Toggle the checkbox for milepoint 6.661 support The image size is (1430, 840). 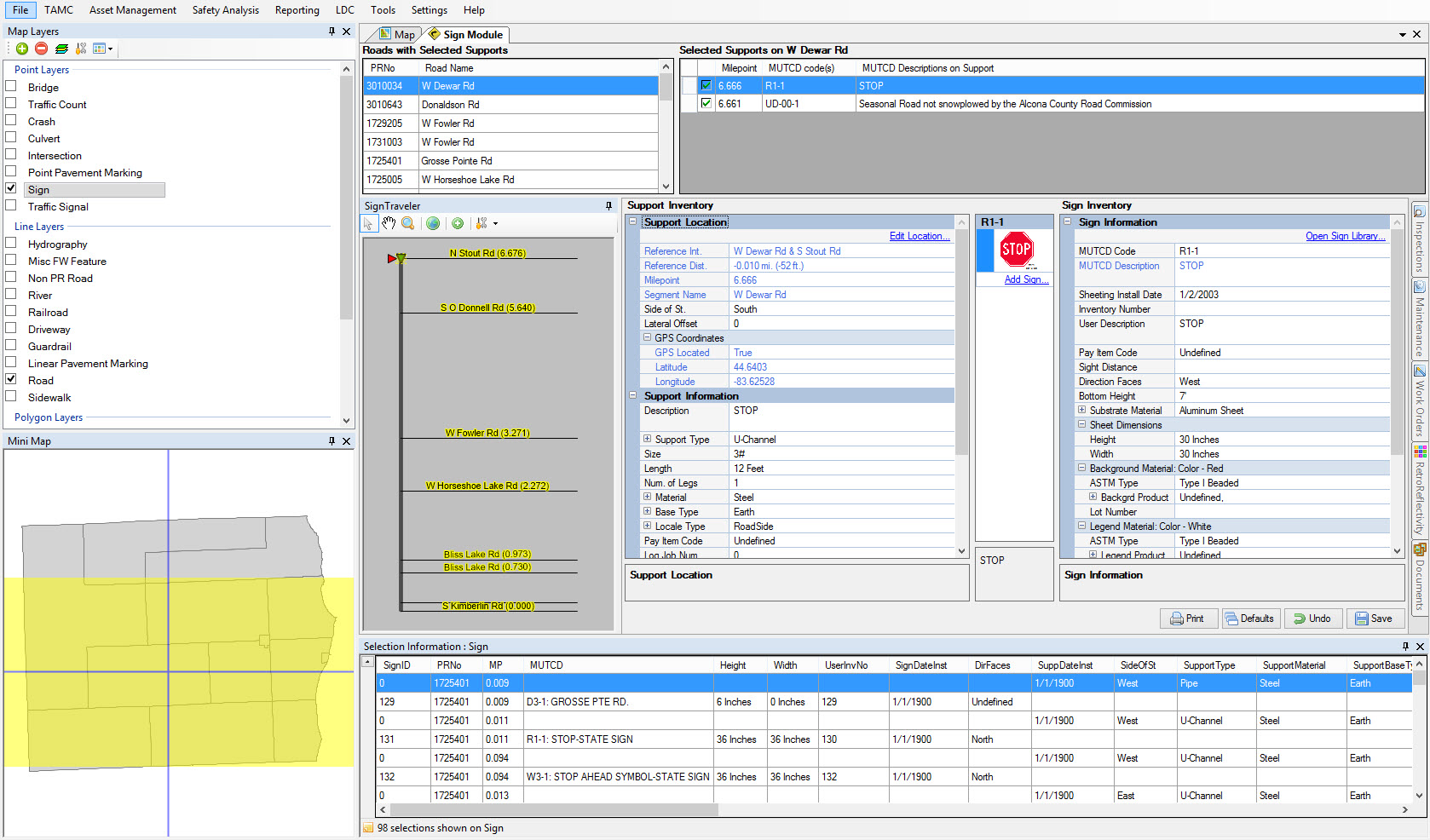click(706, 104)
